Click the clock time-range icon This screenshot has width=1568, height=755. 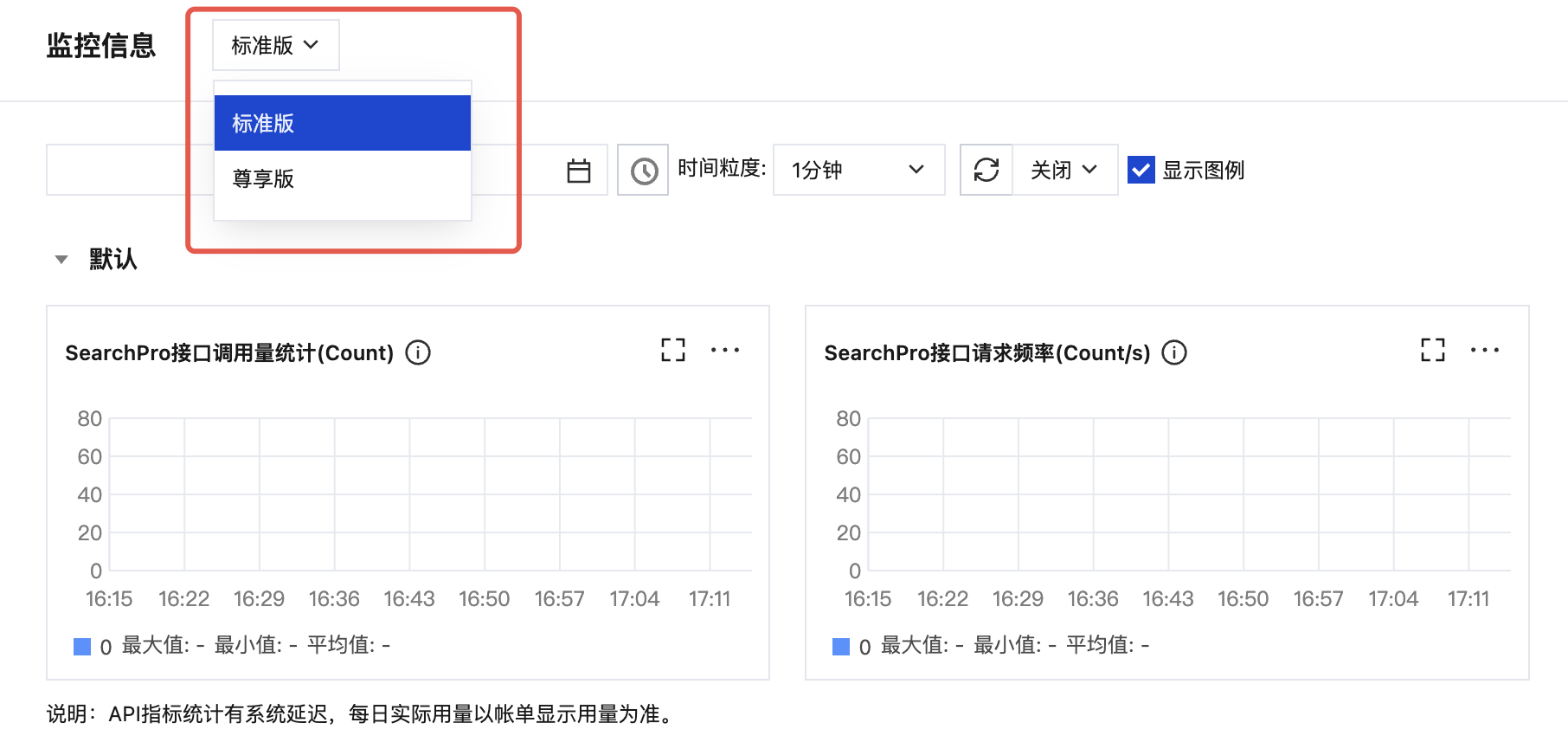[x=643, y=170]
